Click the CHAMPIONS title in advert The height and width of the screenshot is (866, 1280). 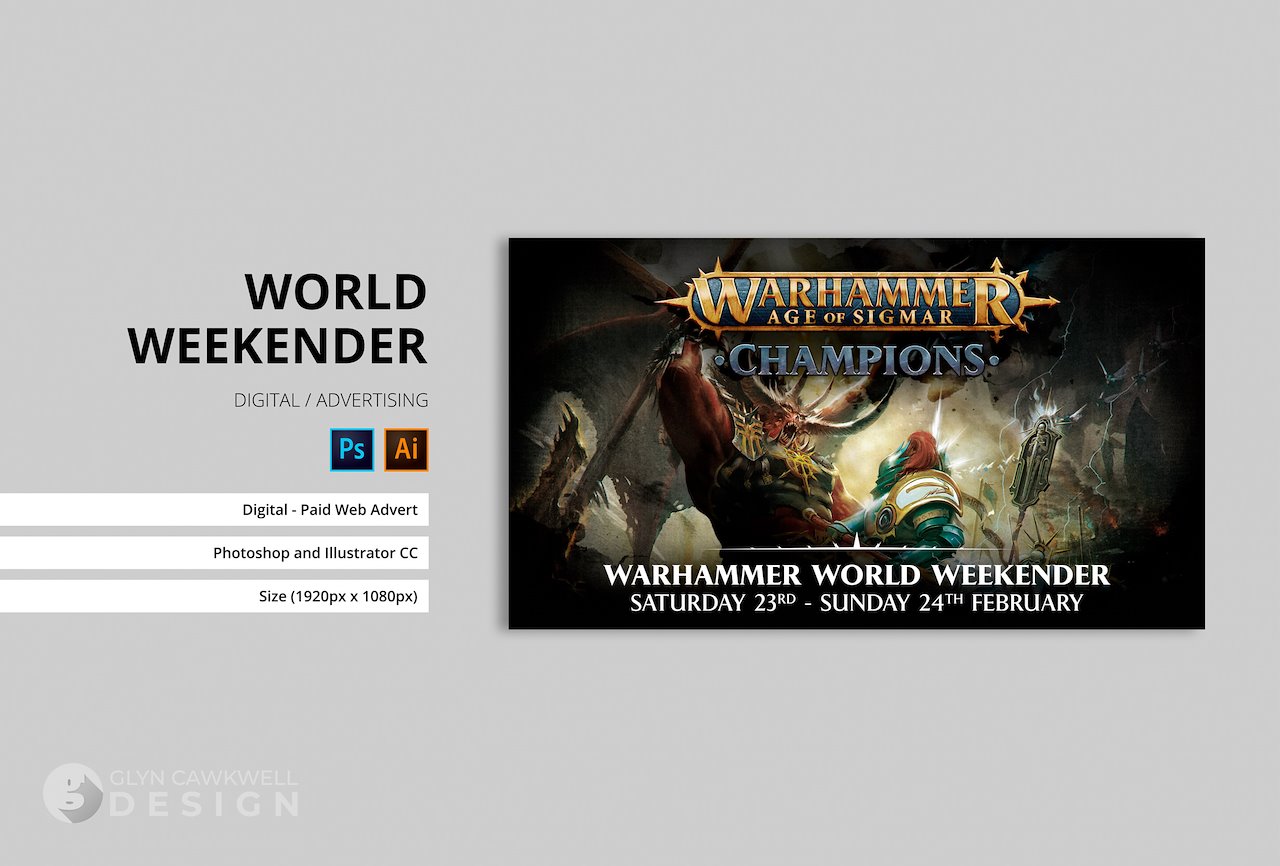856,360
